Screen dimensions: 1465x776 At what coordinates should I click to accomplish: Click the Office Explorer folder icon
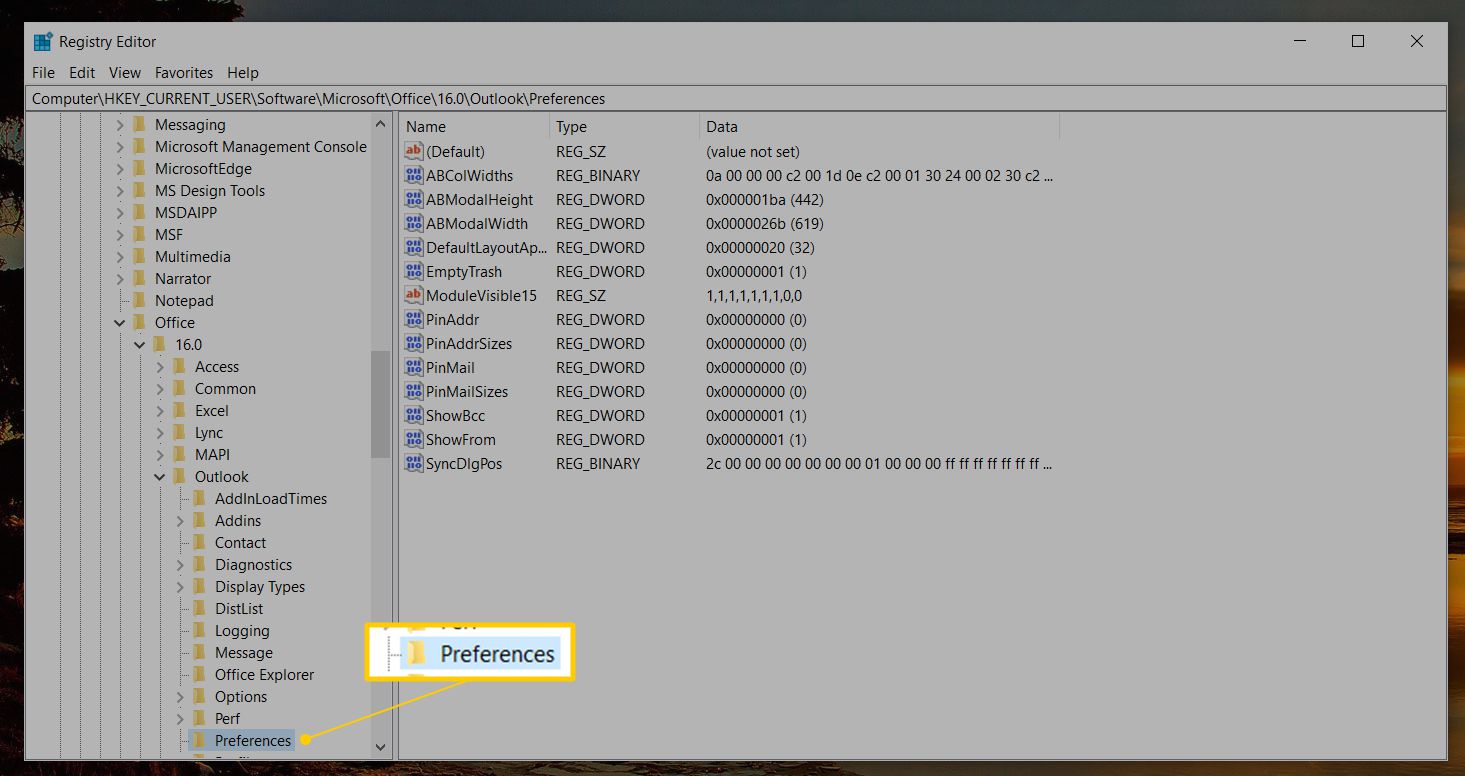(199, 674)
